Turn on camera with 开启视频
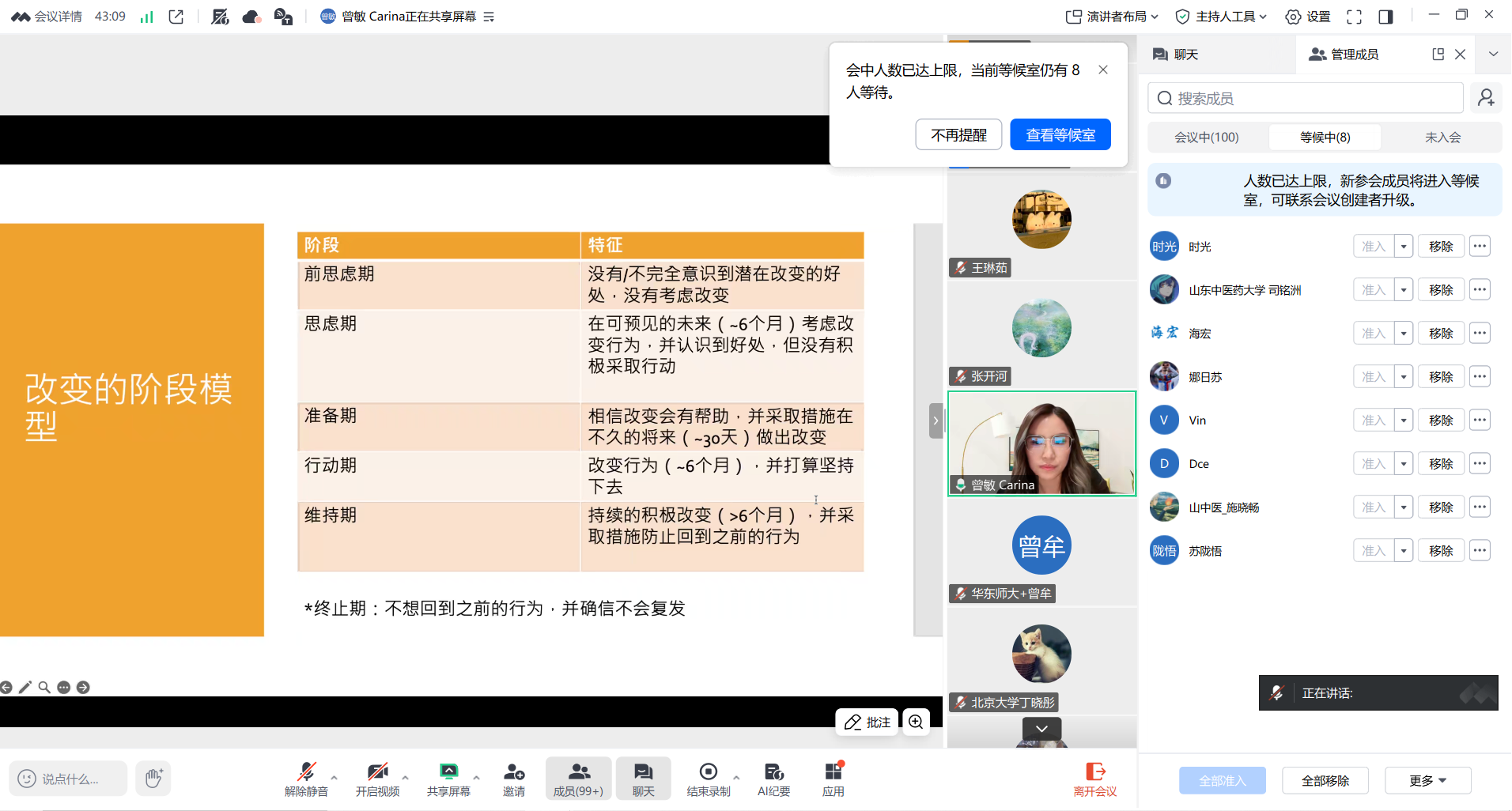Viewport: 1512px width, 811px height. pyautogui.click(x=377, y=778)
